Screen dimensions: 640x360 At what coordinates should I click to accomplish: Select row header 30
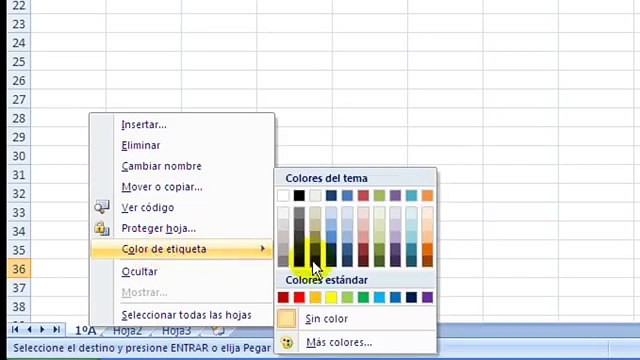19,156
